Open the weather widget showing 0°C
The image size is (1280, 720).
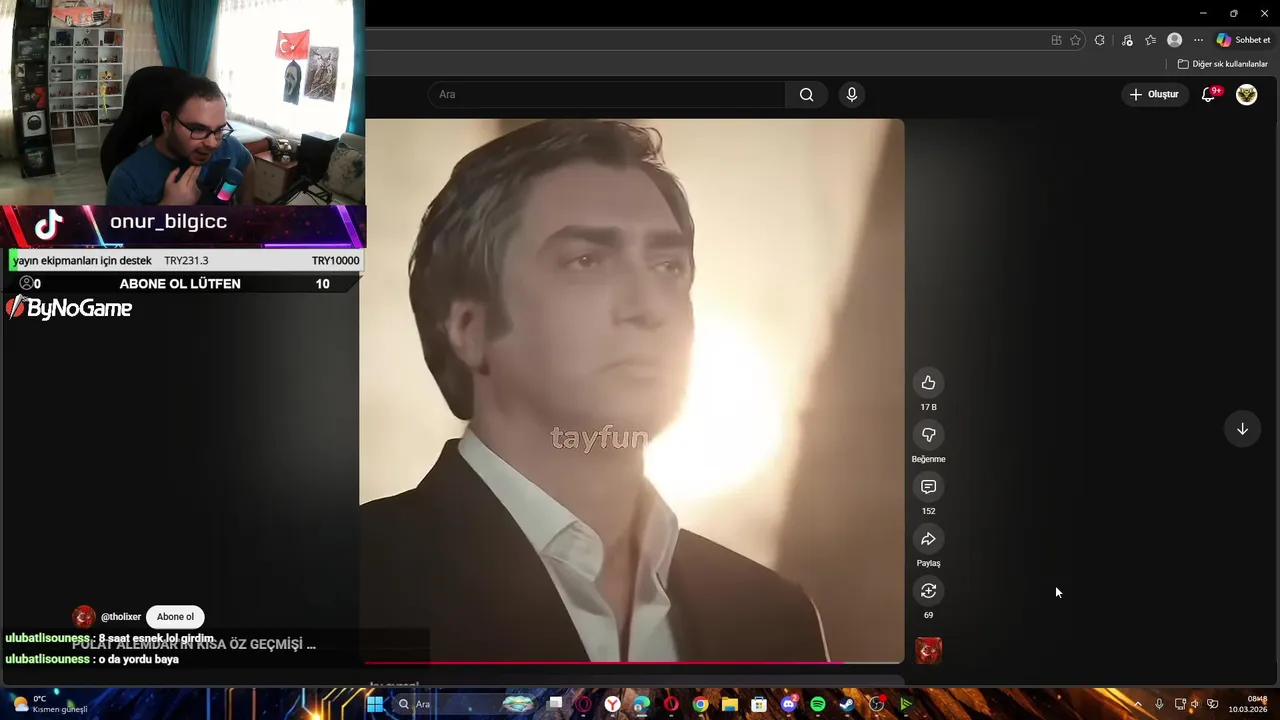click(x=50, y=704)
